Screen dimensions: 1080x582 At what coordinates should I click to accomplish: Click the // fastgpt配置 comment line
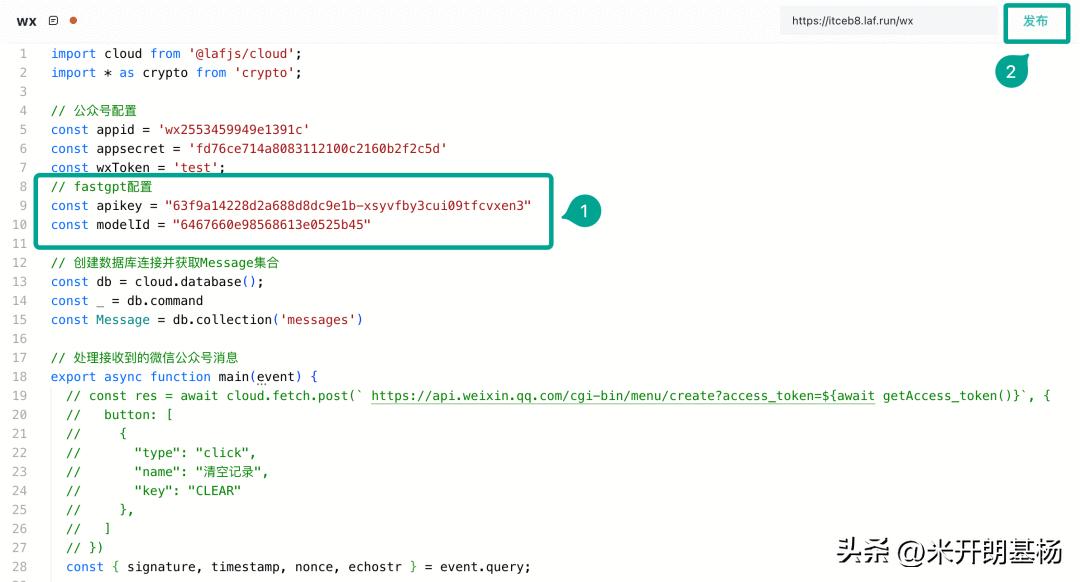pos(102,187)
